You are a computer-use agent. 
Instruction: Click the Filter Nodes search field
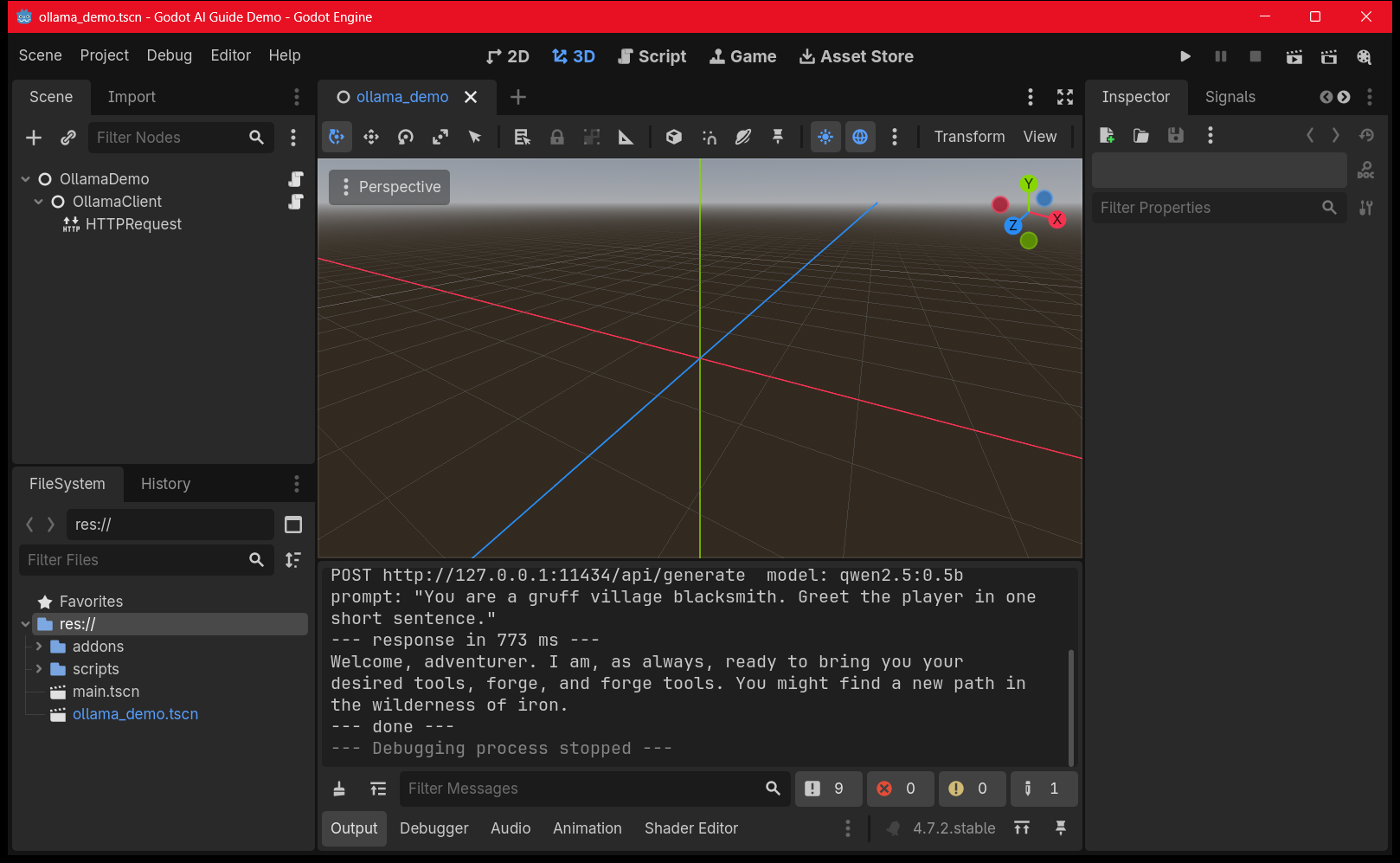[180, 138]
